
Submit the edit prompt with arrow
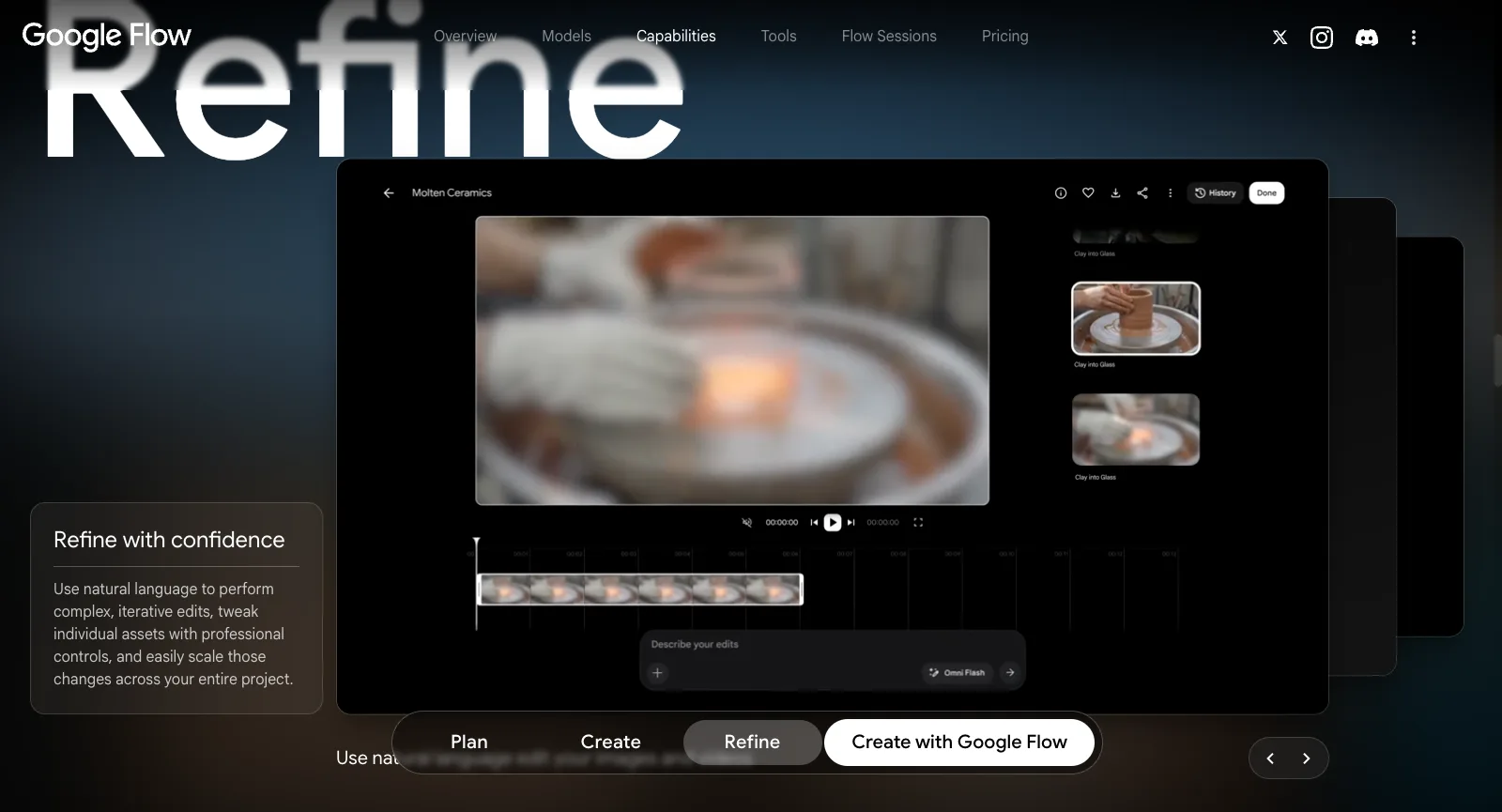pyautogui.click(x=1010, y=672)
